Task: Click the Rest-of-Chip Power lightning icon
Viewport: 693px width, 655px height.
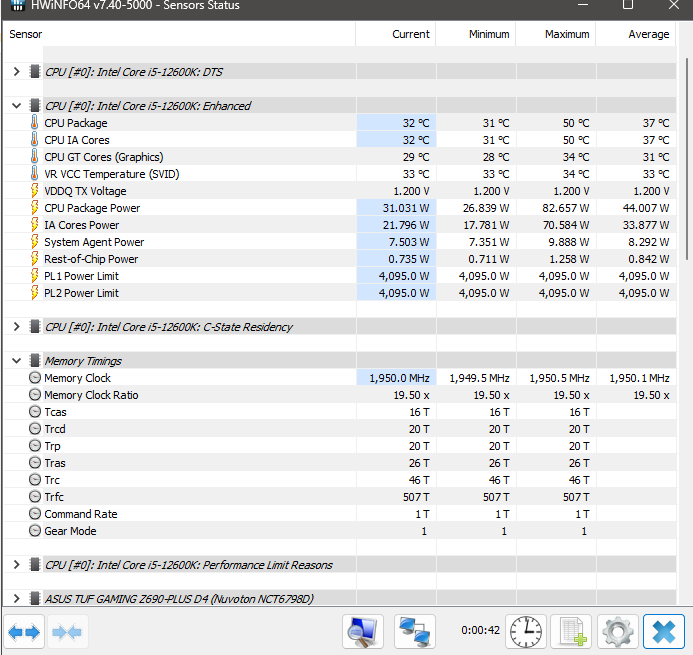Action: click(34, 259)
